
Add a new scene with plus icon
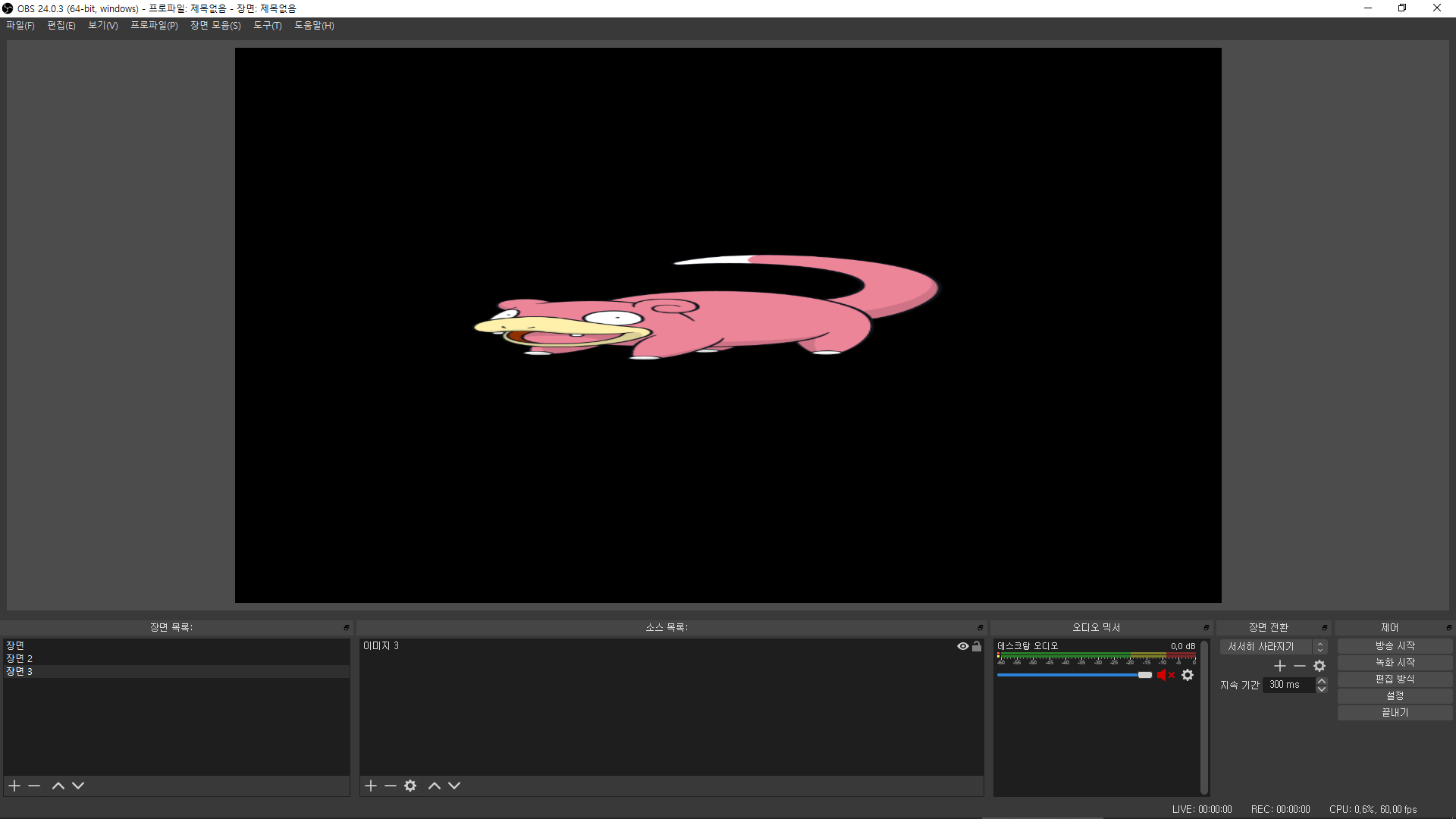pyautogui.click(x=14, y=786)
